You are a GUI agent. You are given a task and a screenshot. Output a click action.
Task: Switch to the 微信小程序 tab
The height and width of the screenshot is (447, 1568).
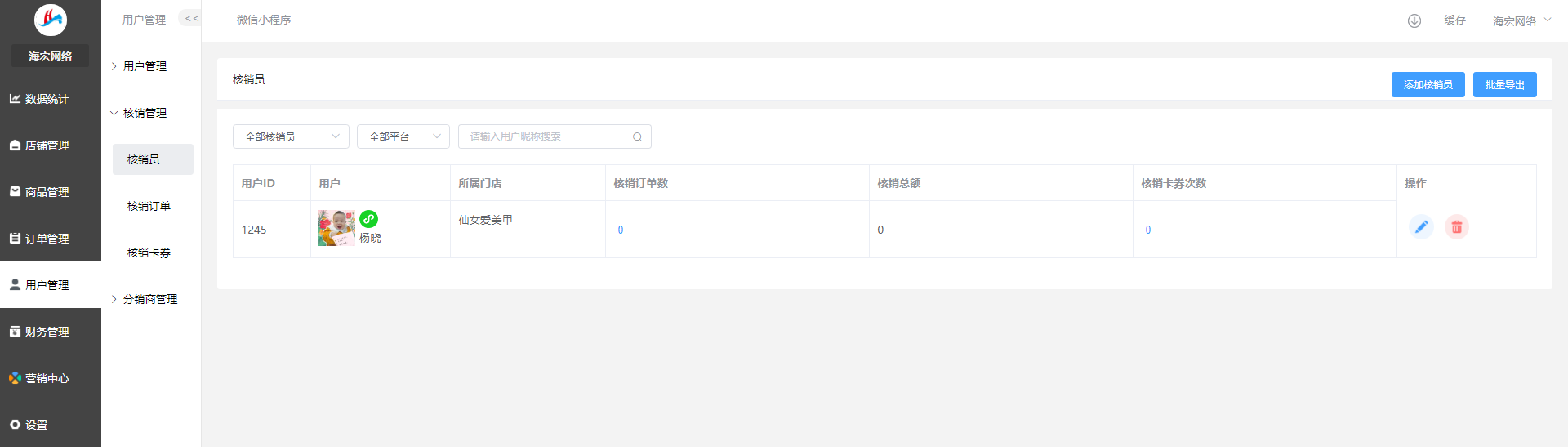click(x=264, y=20)
